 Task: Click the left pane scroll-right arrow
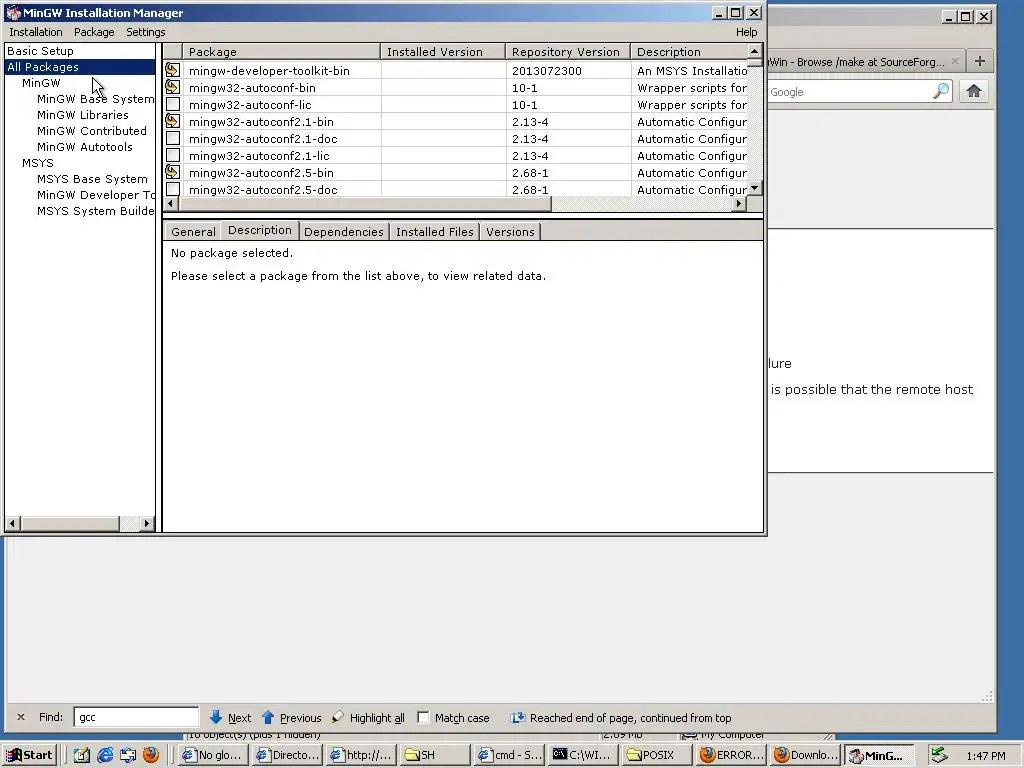tap(146, 523)
